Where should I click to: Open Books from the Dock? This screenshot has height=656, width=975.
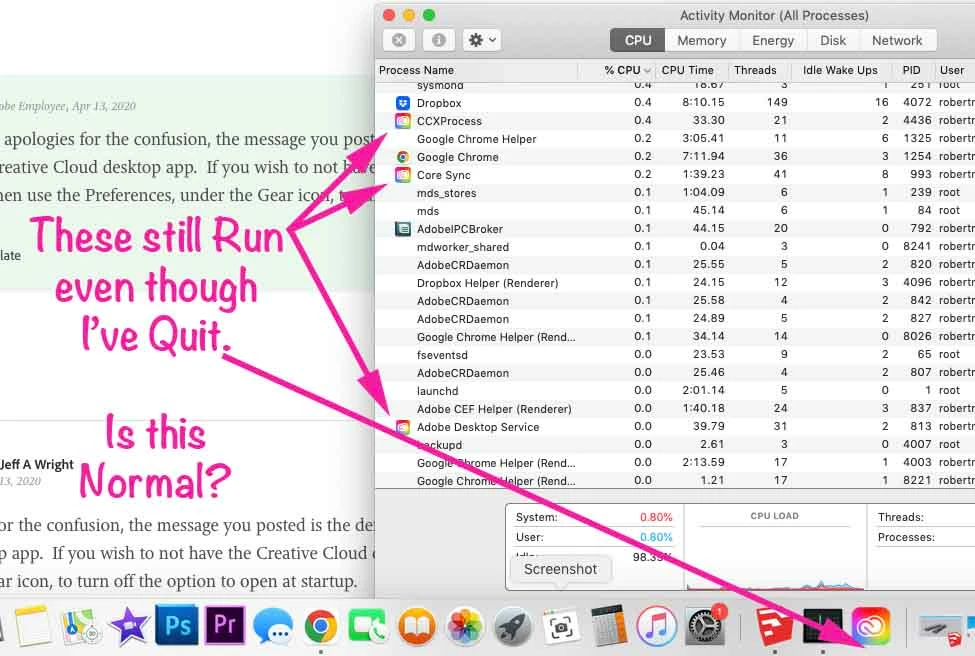click(417, 626)
